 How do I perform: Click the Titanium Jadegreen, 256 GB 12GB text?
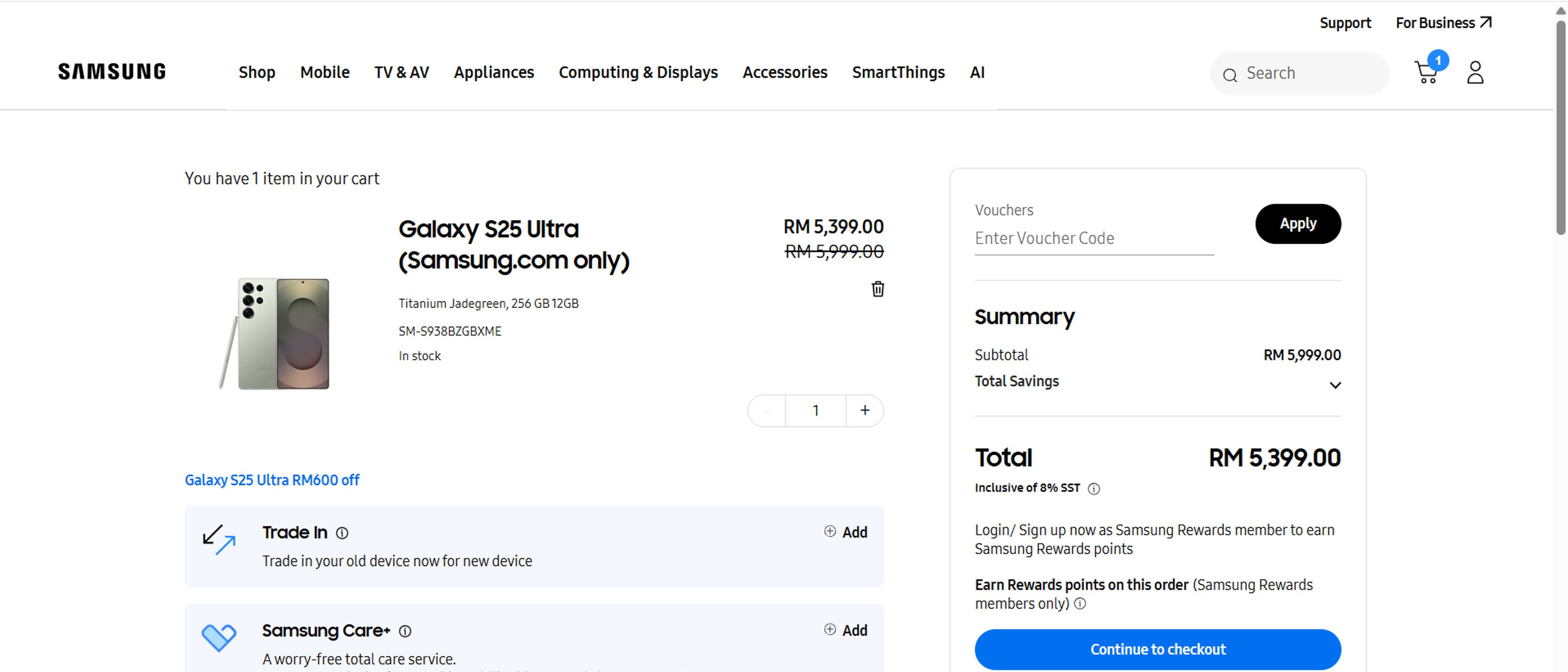(x=489, y=303)
